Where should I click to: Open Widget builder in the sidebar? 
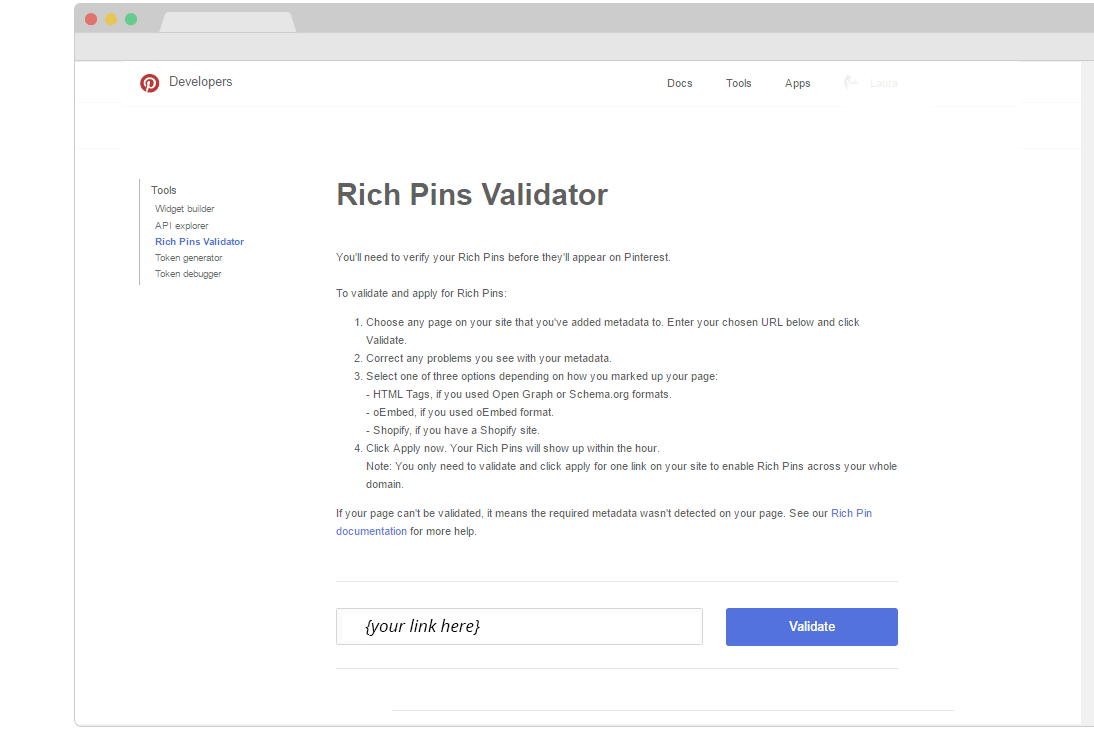pyautogui.click(x=185, y=209)
